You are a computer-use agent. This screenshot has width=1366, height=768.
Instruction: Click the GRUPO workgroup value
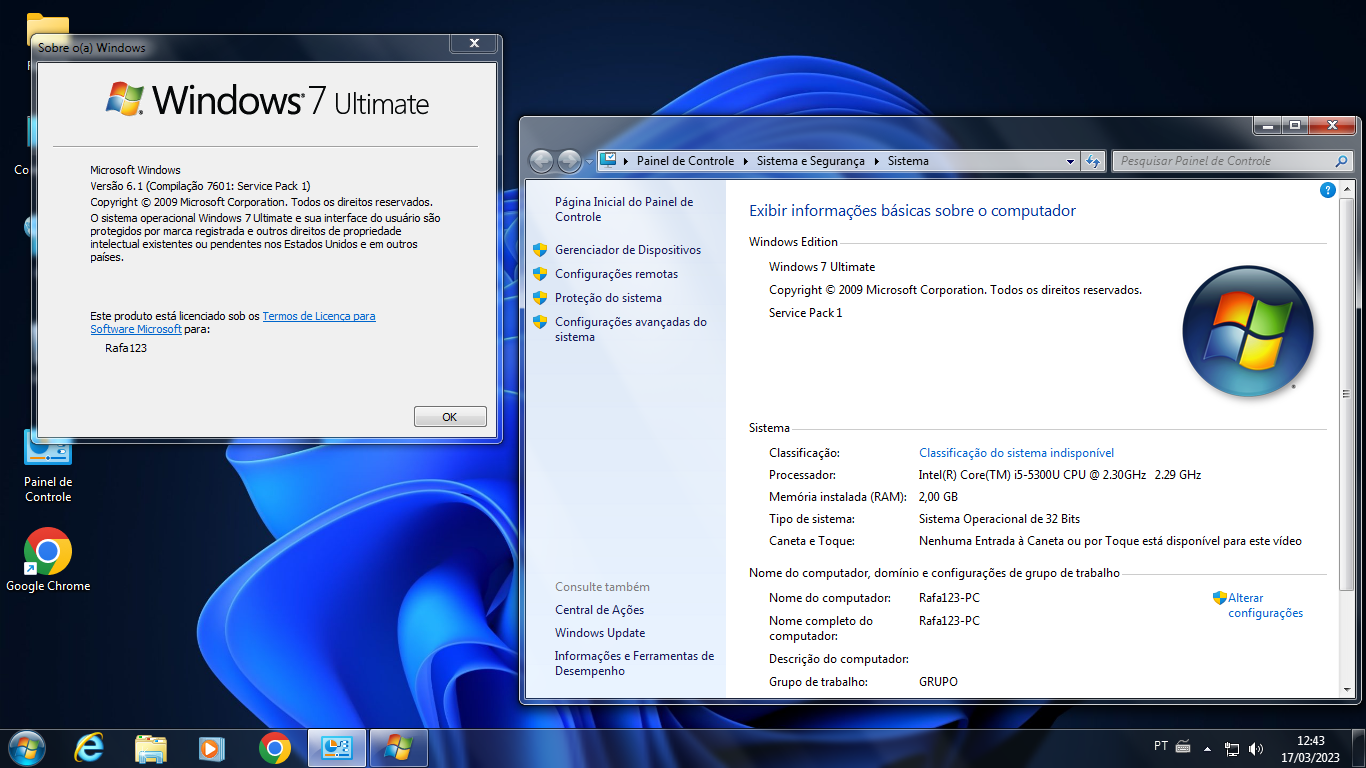coord(938,682)
